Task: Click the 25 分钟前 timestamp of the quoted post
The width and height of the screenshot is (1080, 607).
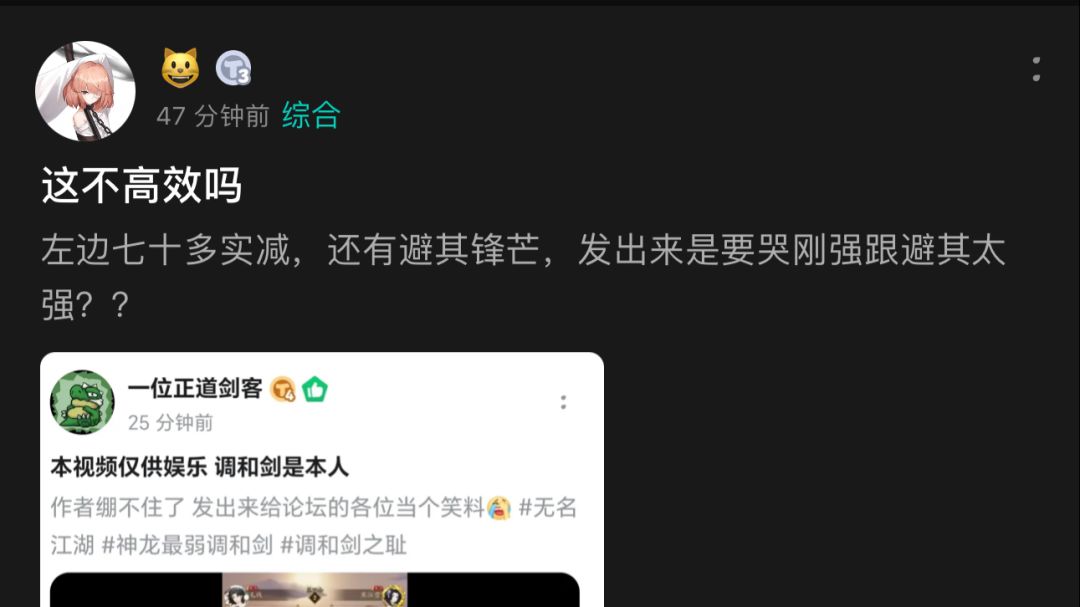Action: pyautogui.click(x=171, y=422)
